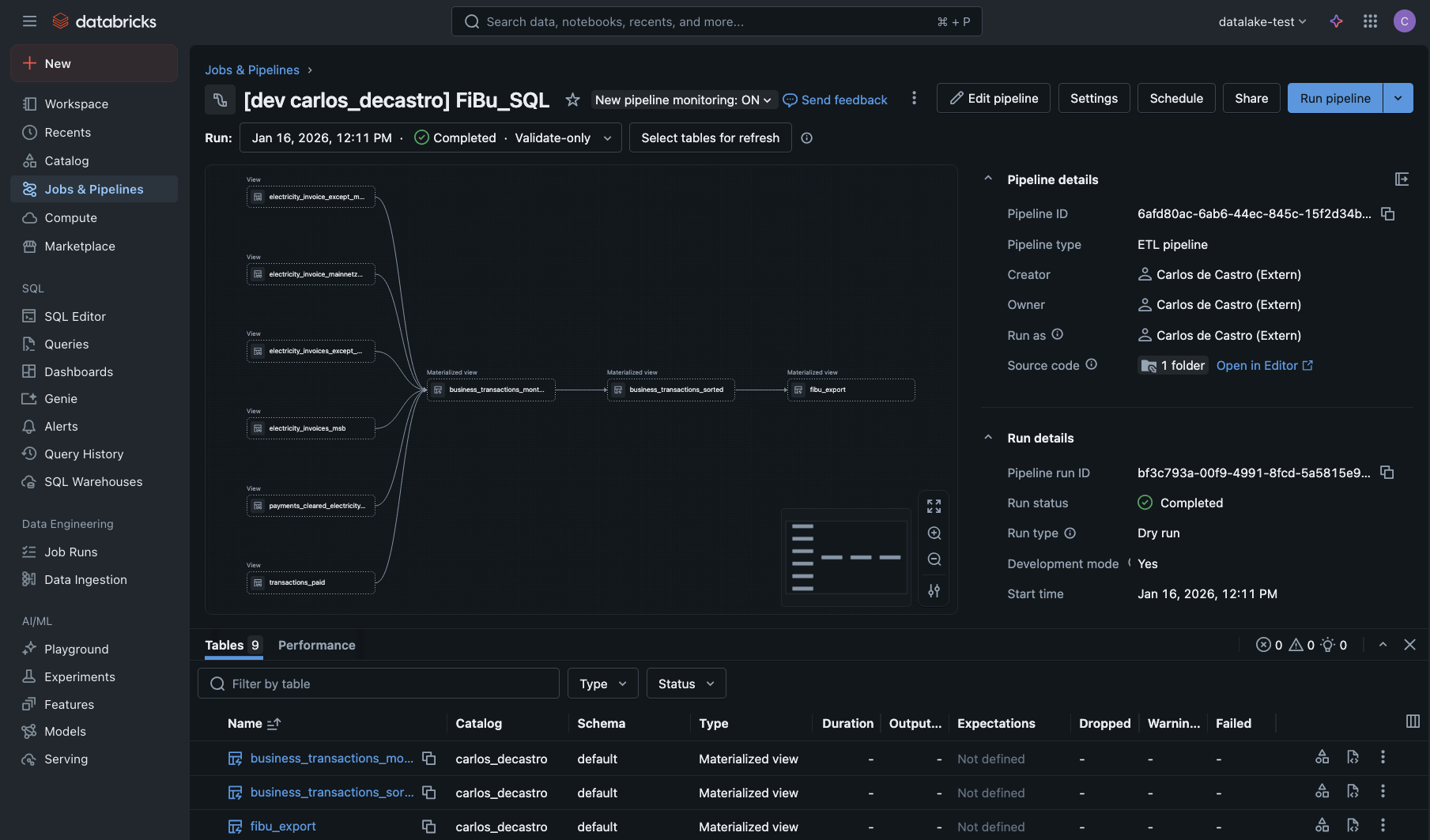
Task: Click the Edit pipeline button
Action: (x=993, y=98)
